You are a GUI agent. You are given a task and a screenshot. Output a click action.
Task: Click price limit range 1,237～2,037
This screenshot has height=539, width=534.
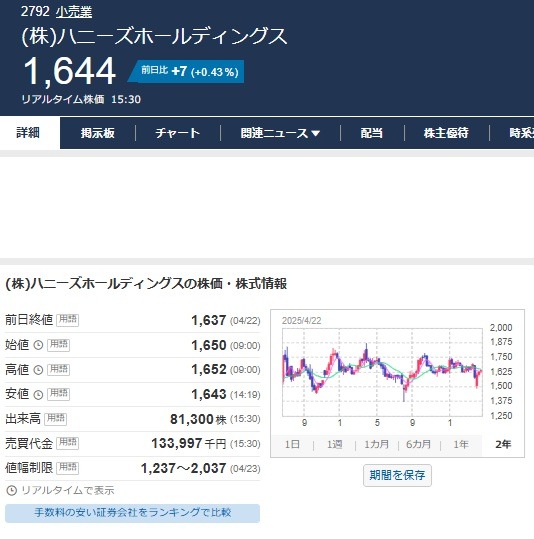pos(183,468)
